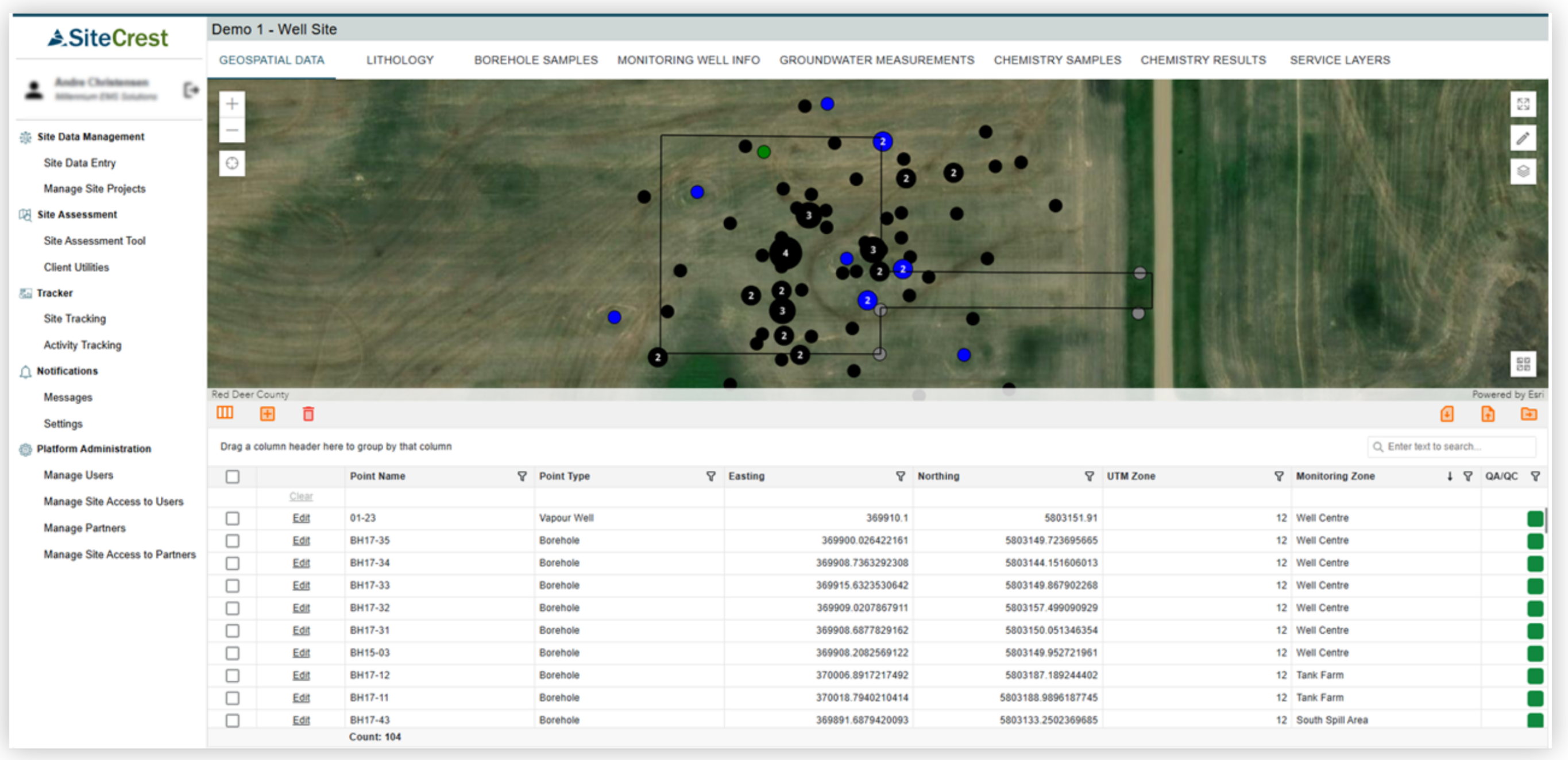The image size is (1568, 760).
Task: Delete selected points with the trash icon
Action: click(x=308, y=413)
